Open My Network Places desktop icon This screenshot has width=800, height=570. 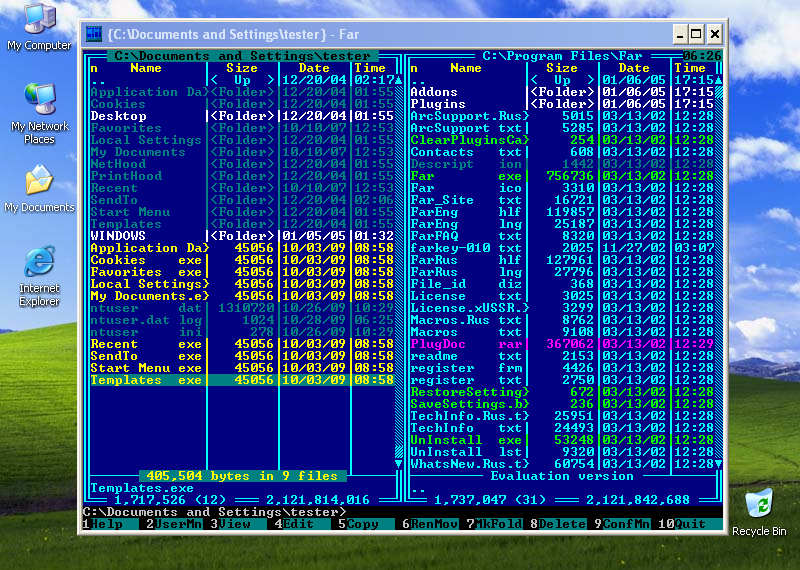(39, 113)
